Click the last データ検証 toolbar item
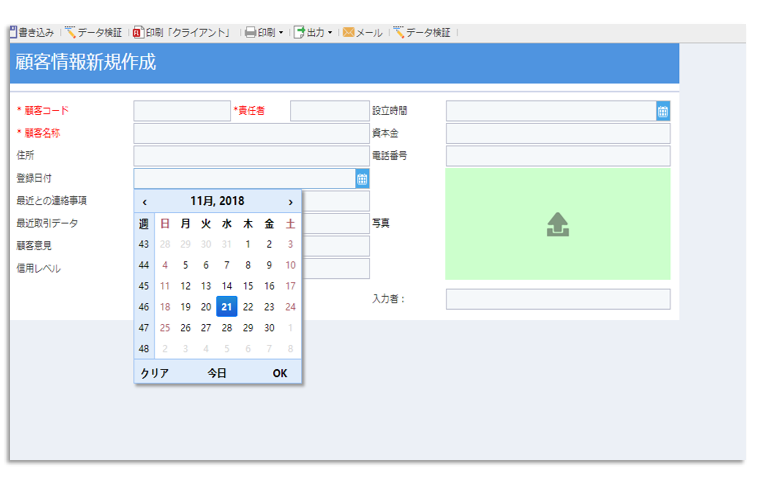Screen dimensions: 760x477 click(421, 32)
